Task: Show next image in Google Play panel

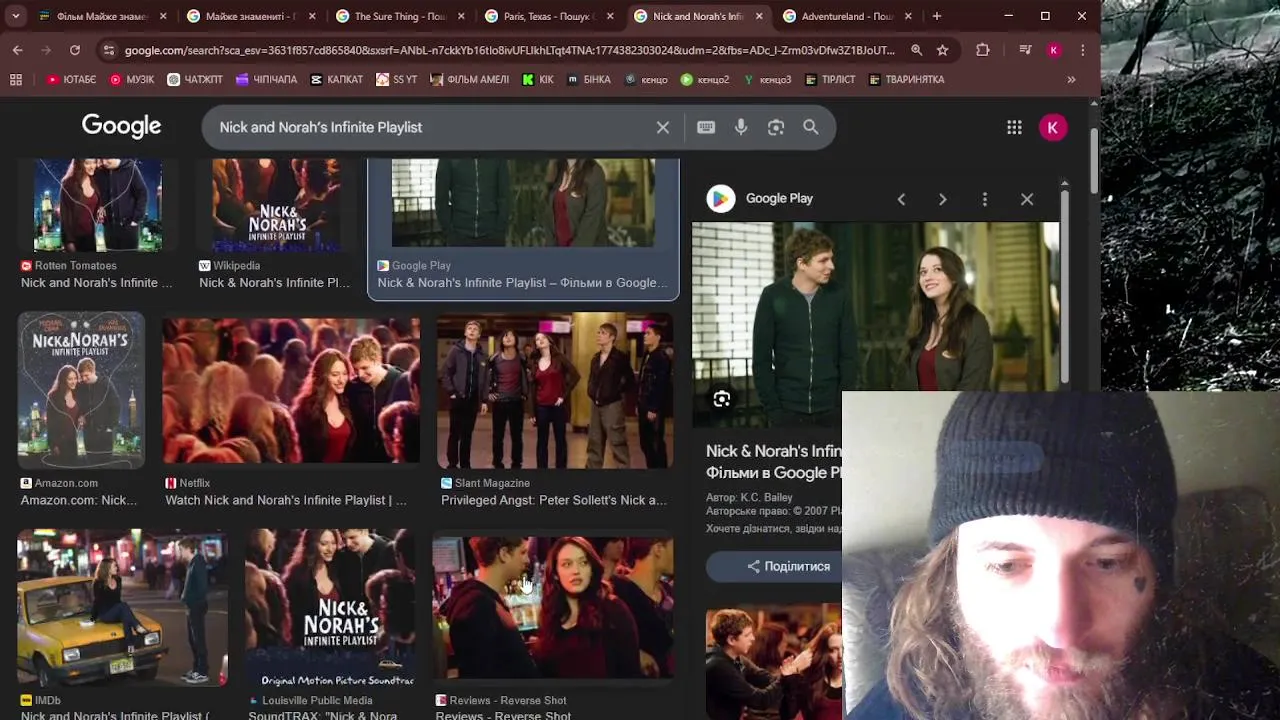Action: 942,199
